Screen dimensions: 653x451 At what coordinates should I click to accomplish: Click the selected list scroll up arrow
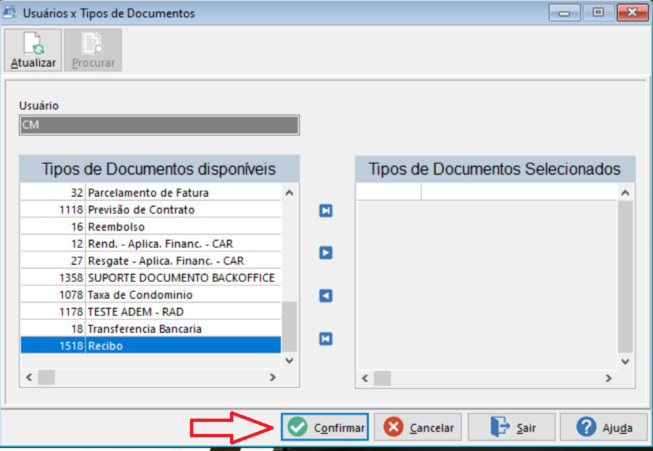pos(625,193)
